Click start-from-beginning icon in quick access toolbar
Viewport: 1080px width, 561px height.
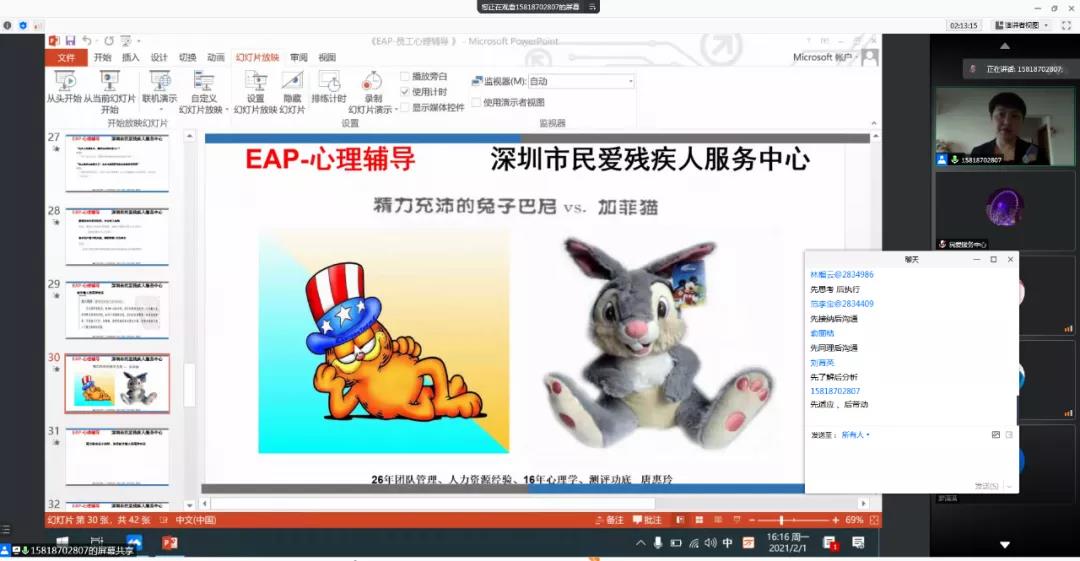(125, 41)
